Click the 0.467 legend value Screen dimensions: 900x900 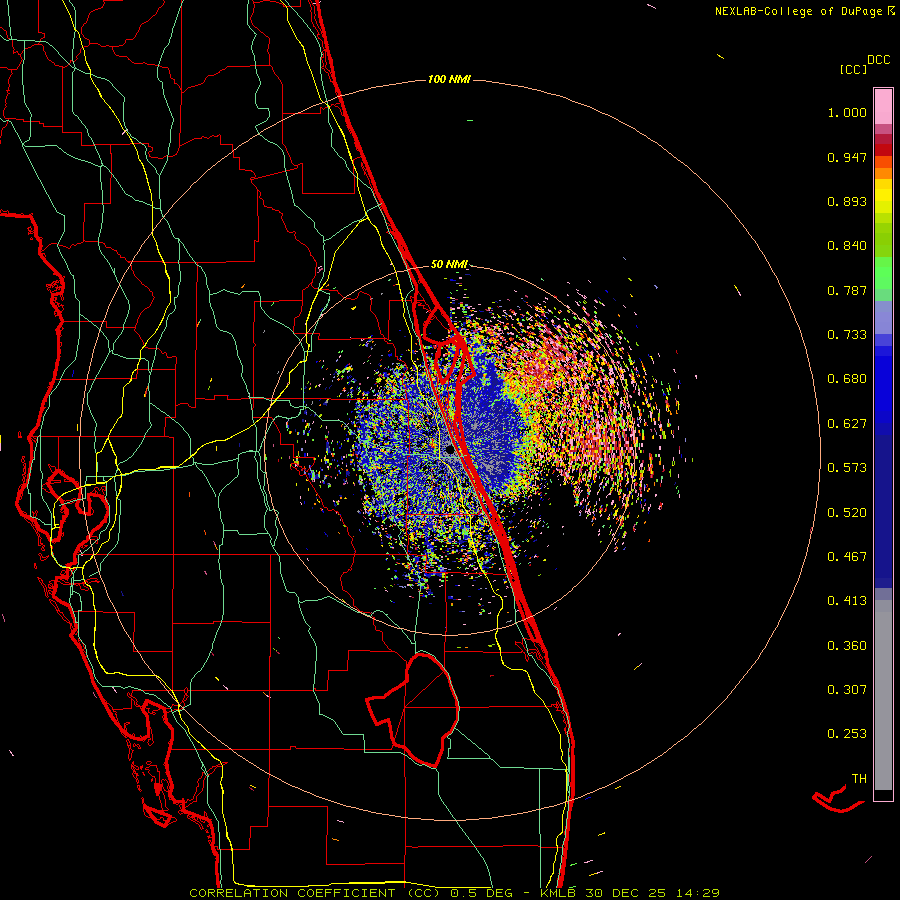(x=847, y=557)
